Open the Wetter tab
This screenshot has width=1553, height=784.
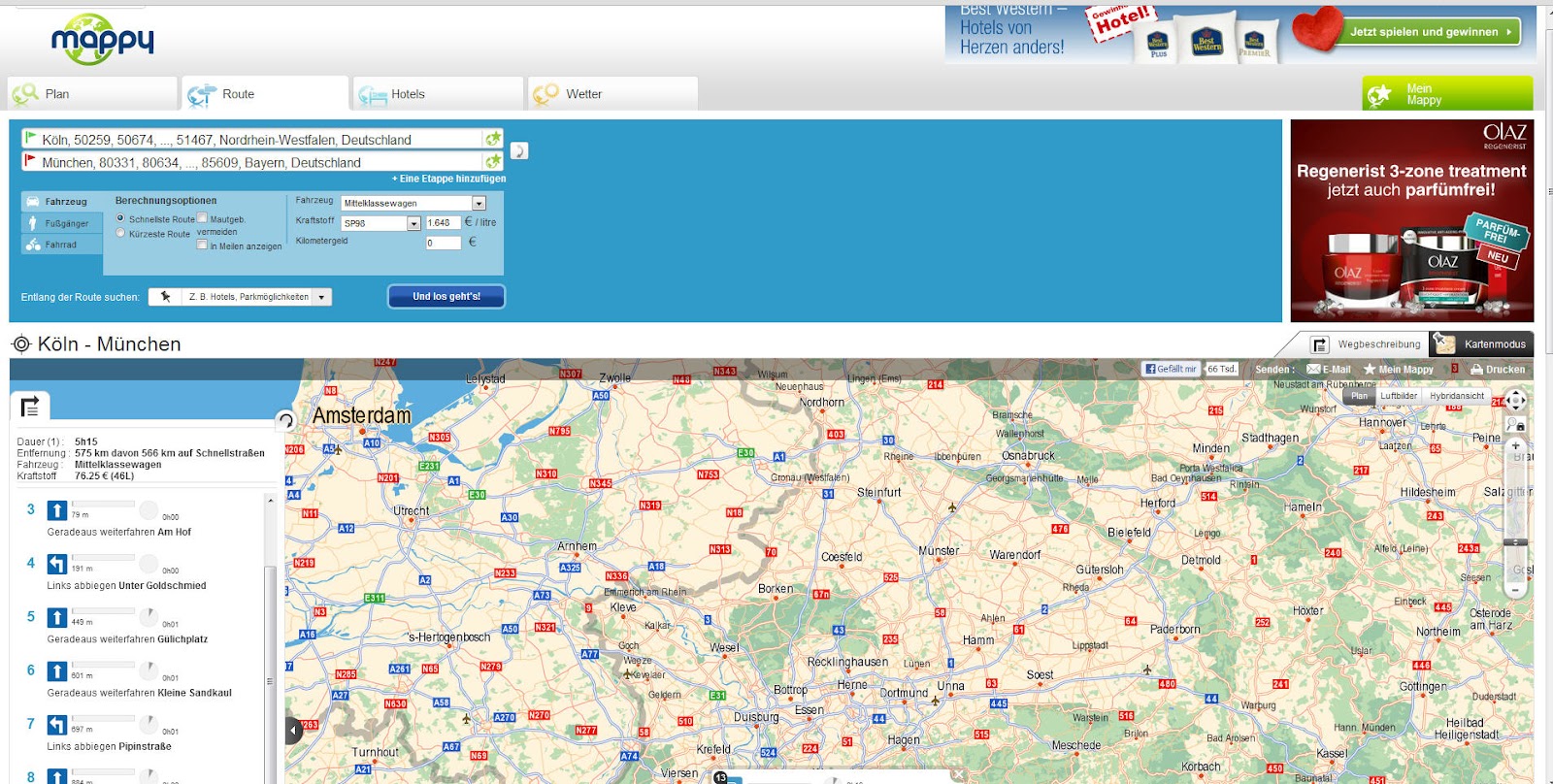(x=612, y=94)
